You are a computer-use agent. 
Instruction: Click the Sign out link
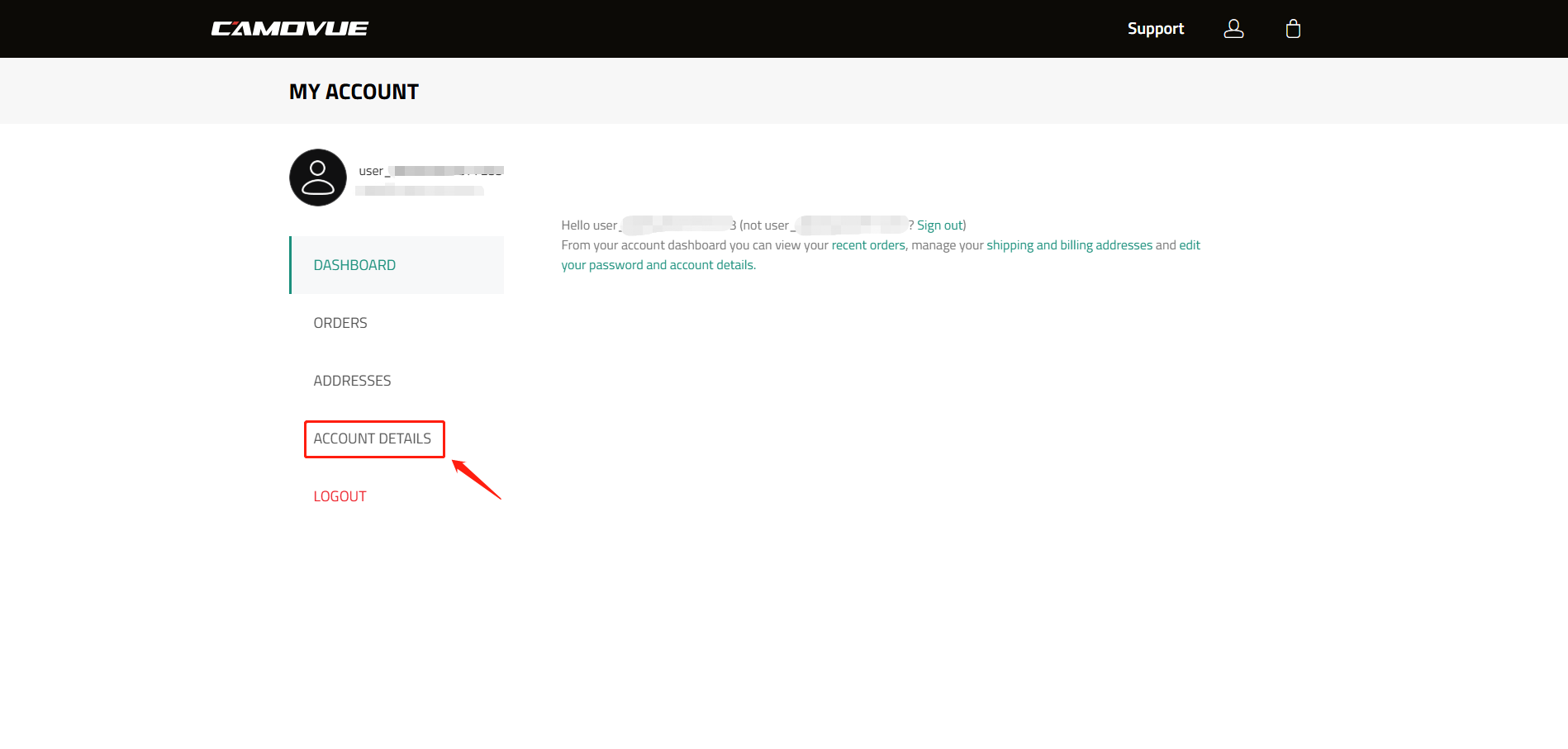coord(940,225)
